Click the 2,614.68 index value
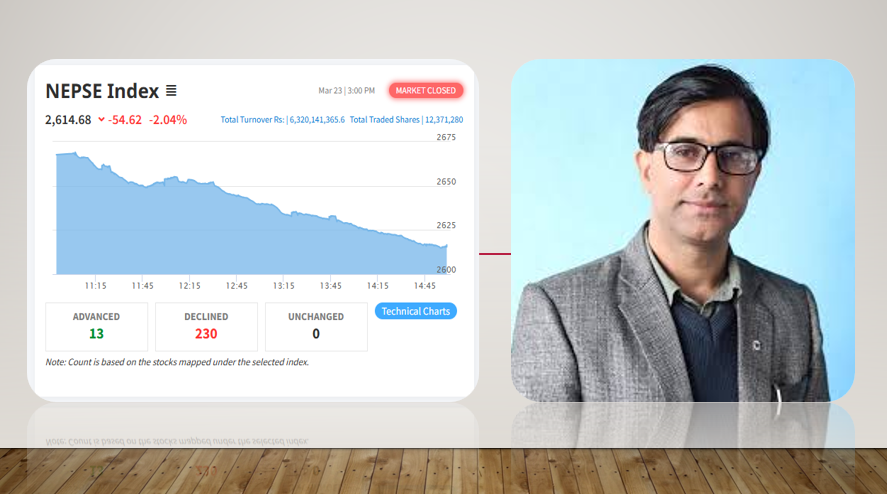The width and height of the screenshot is (887, 494). coord(68,120)
